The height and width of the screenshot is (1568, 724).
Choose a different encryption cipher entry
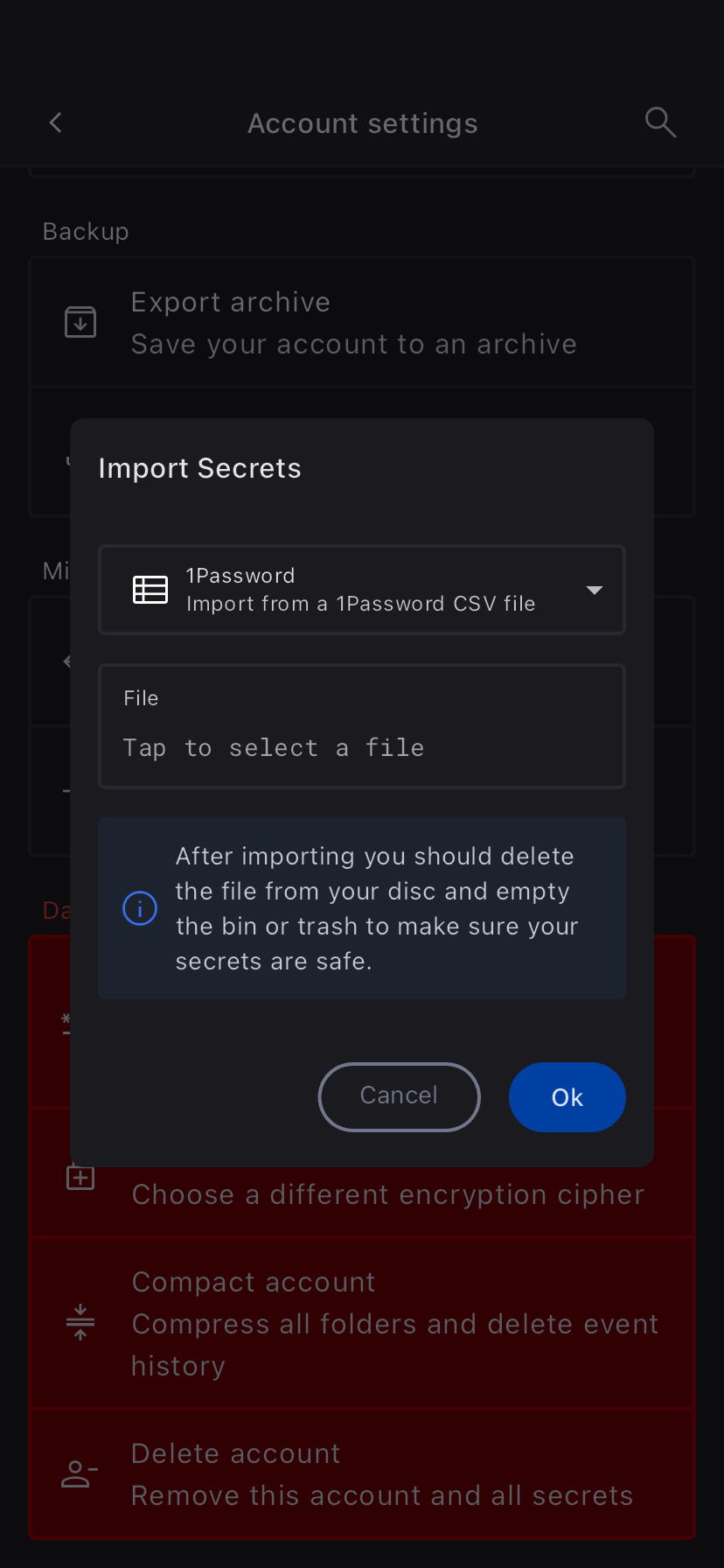(x=388, y=1195)
